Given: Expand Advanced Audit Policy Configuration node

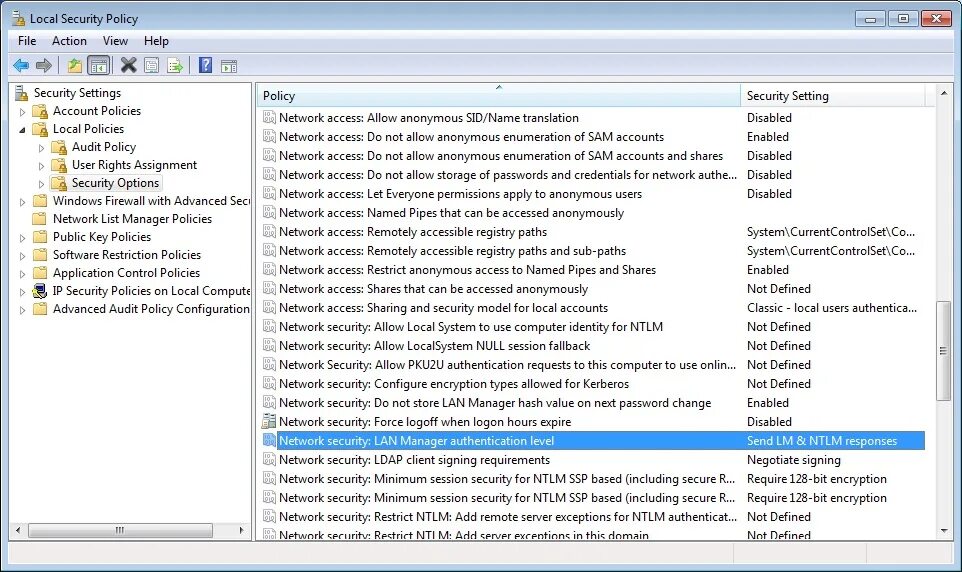Looking at the screenshot, I should click(22, 309).
